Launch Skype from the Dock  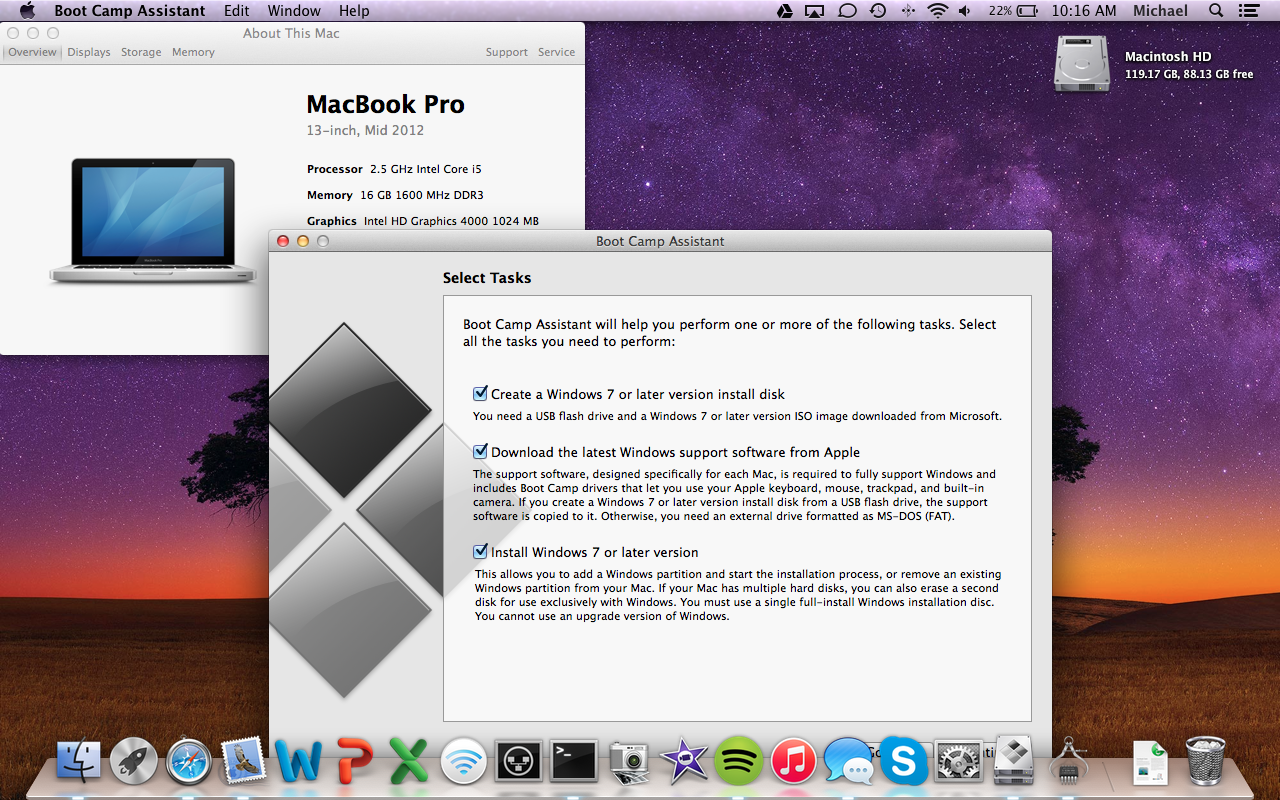point(903,762)
